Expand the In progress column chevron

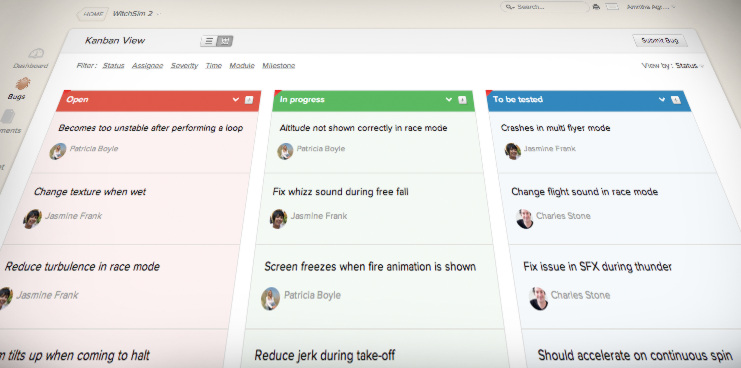coord(449,100)
